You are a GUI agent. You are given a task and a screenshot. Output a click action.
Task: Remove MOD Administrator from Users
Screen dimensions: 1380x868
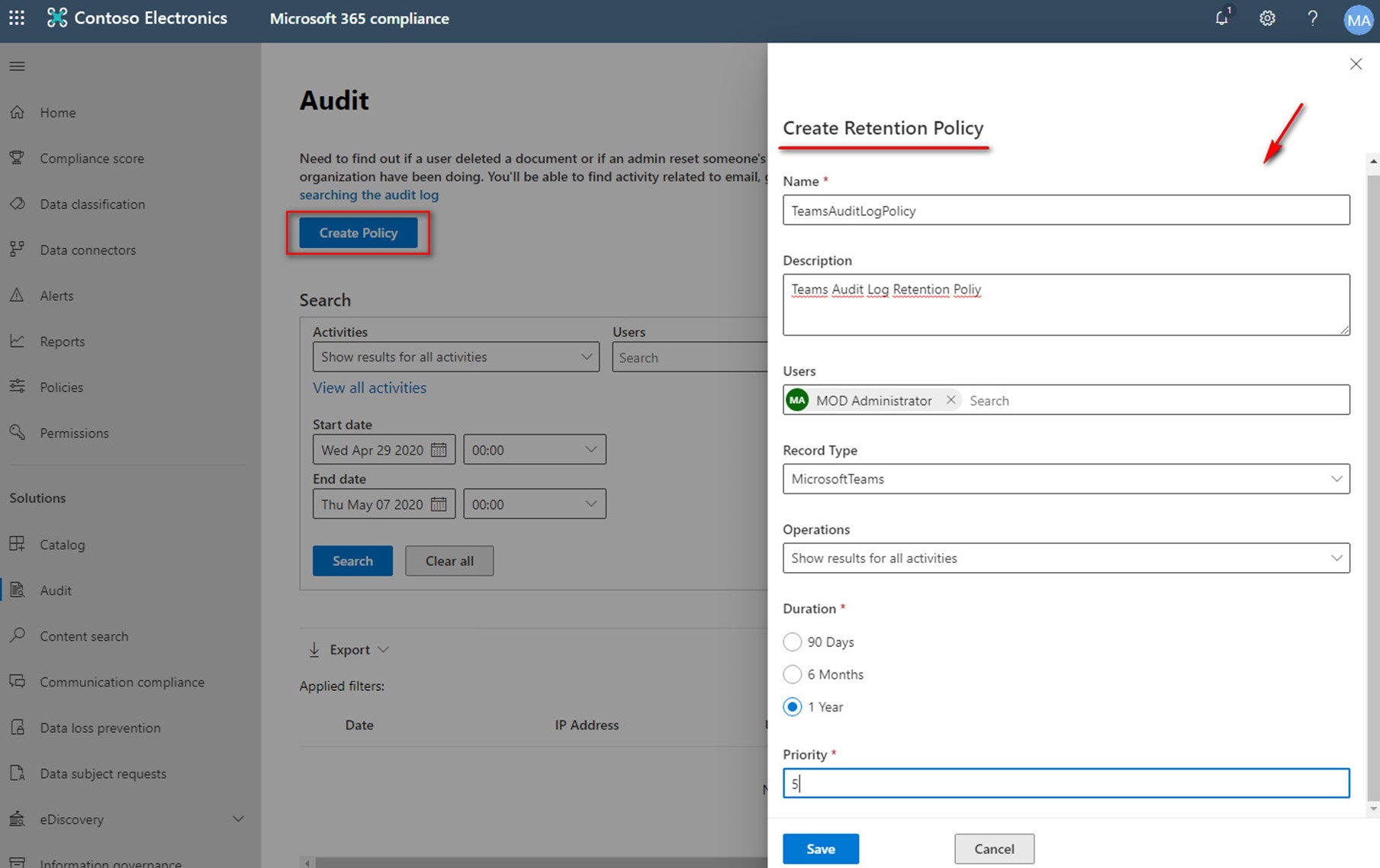(951, 400)
